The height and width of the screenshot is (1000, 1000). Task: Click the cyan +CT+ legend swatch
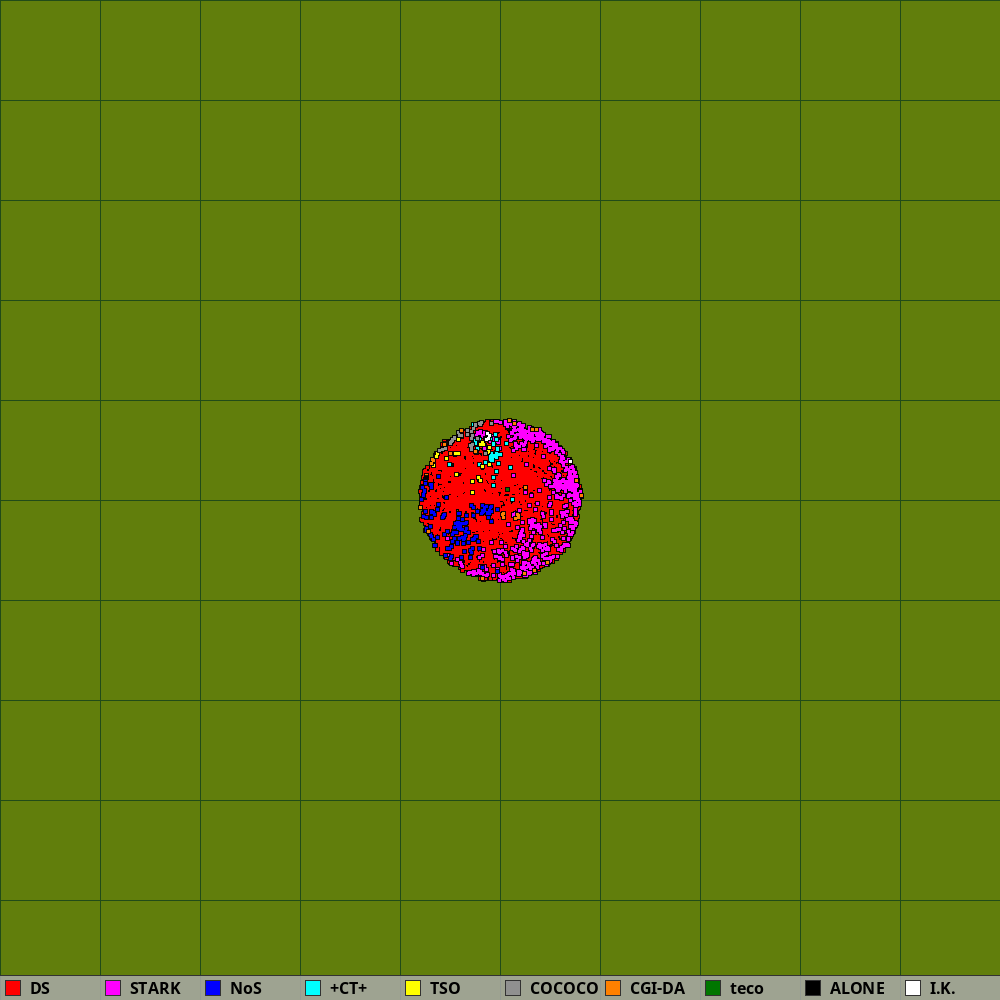(x=313, y=988)
